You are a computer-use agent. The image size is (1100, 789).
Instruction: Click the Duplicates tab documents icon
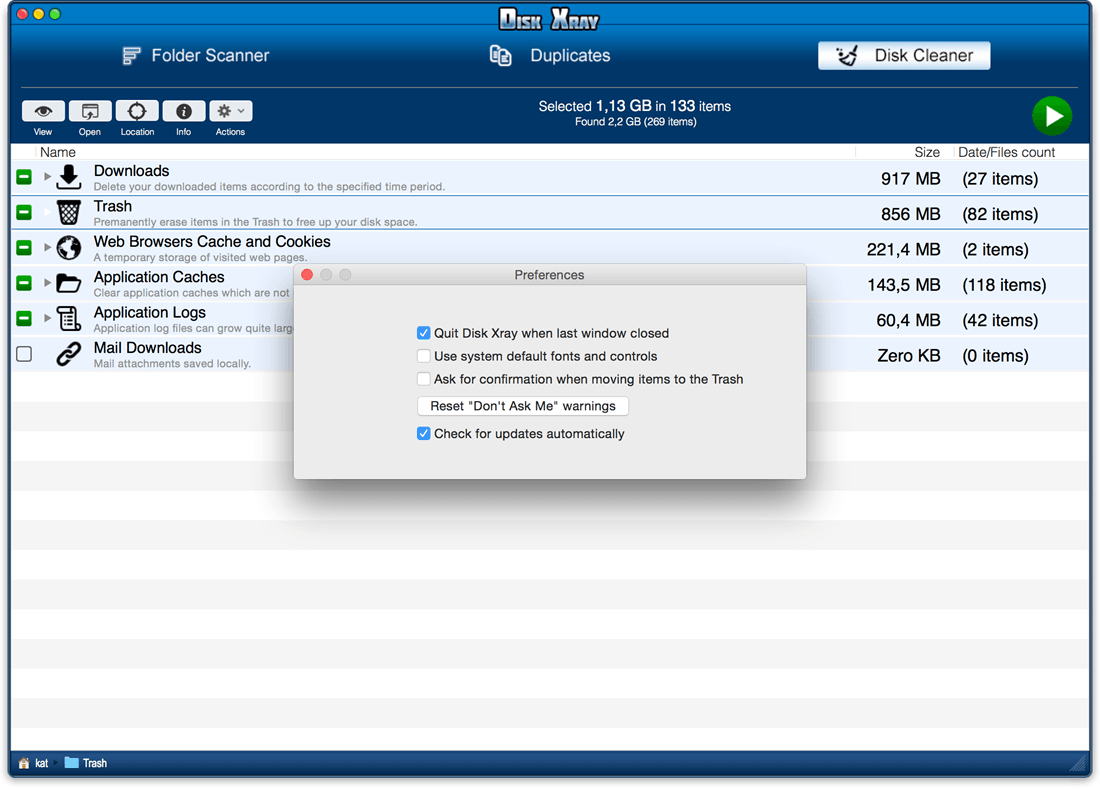pos(500,55)
